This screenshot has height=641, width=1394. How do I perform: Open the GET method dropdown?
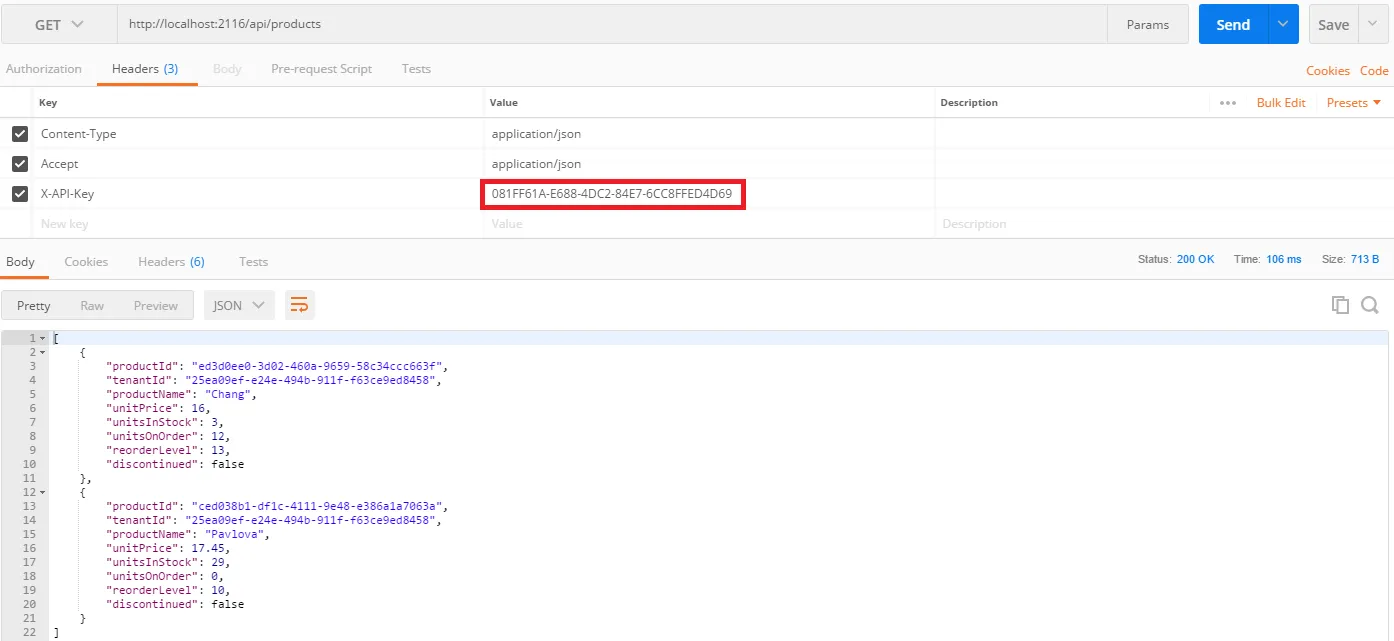pos(59,25)
